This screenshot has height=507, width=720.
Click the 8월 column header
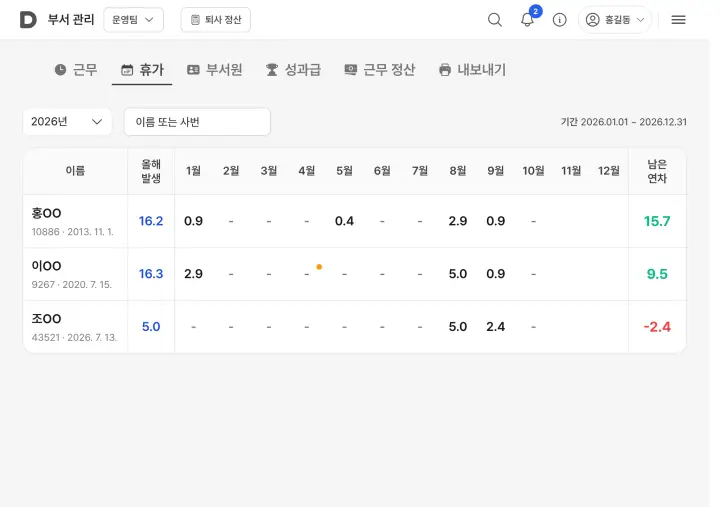458,171
